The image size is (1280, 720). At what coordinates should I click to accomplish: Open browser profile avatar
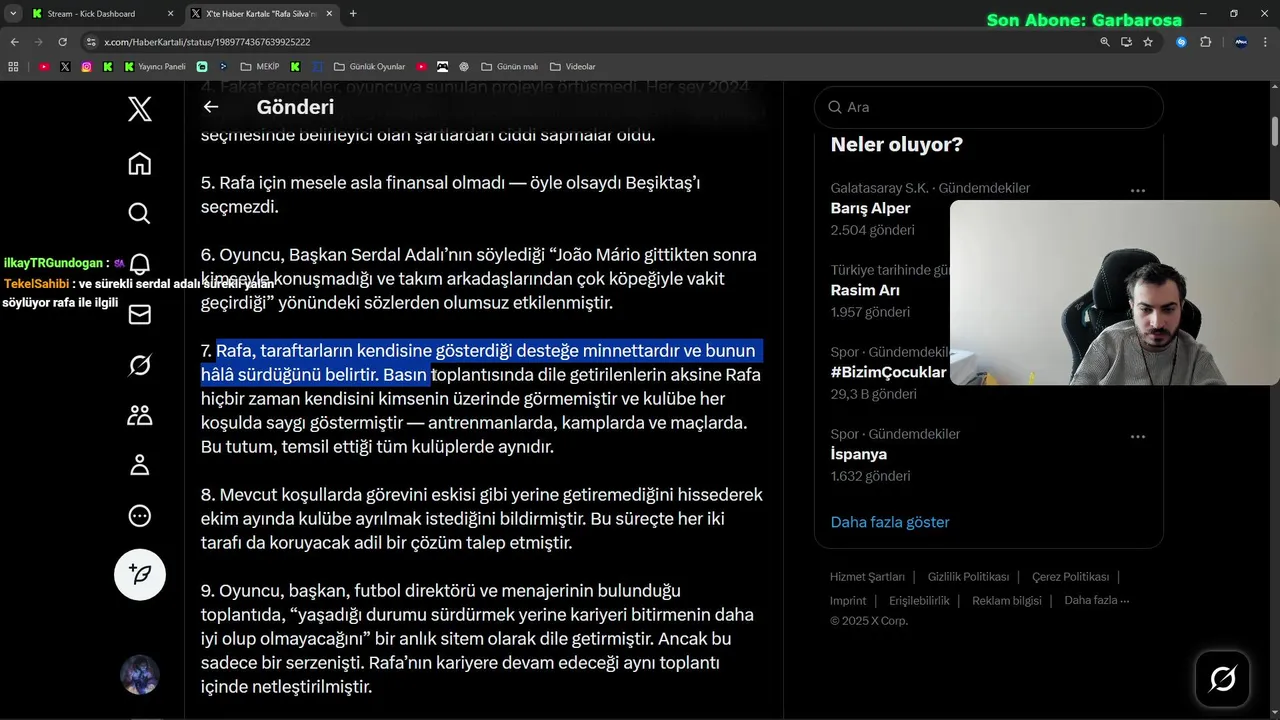pos(1241,42)
